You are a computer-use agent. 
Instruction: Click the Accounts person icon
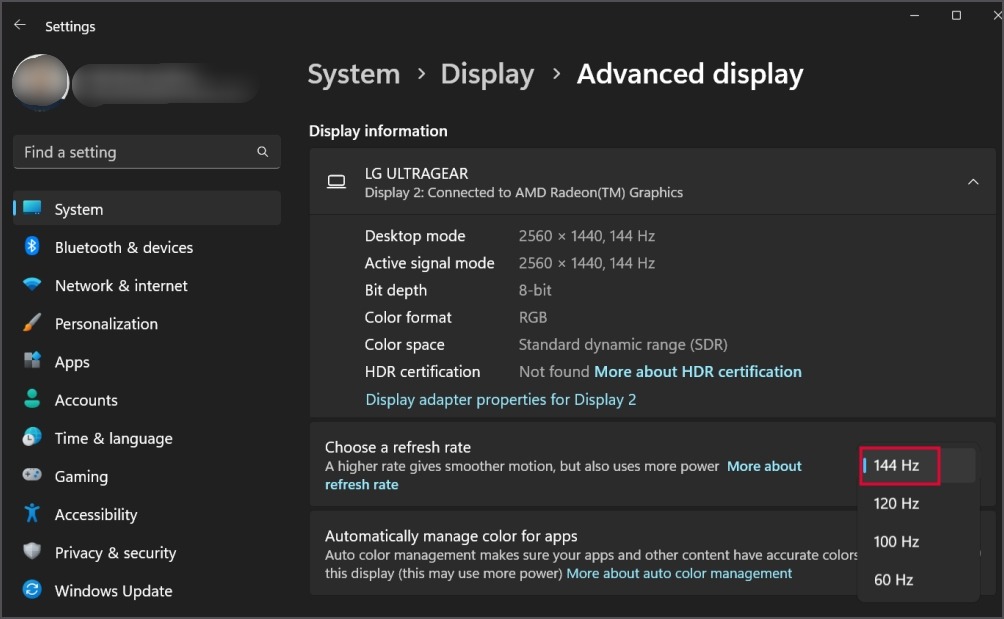click(32, 399)
